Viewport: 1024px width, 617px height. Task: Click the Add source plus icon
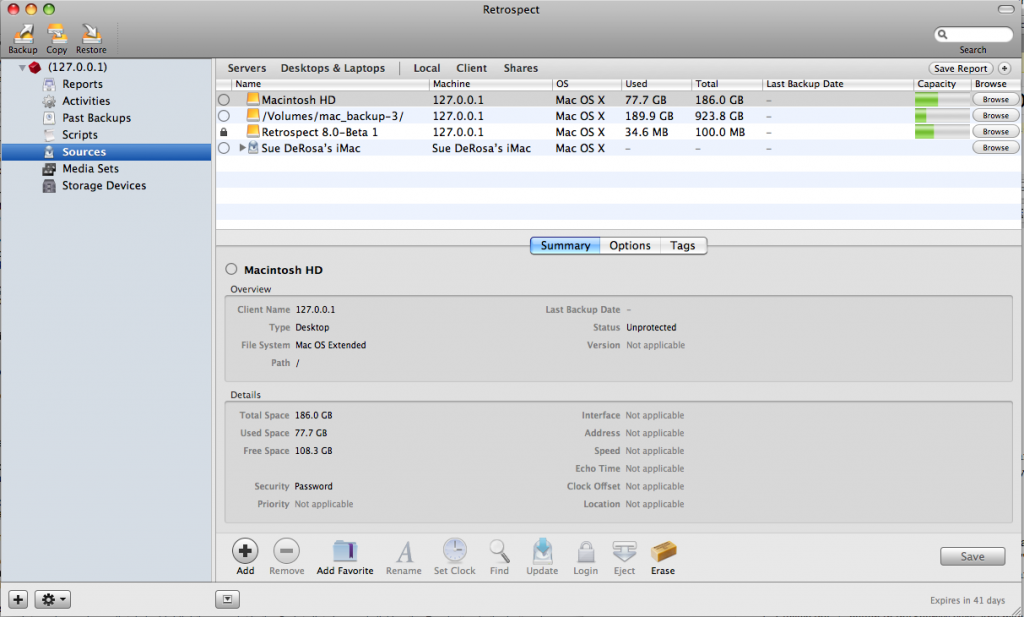coord(245,551)
